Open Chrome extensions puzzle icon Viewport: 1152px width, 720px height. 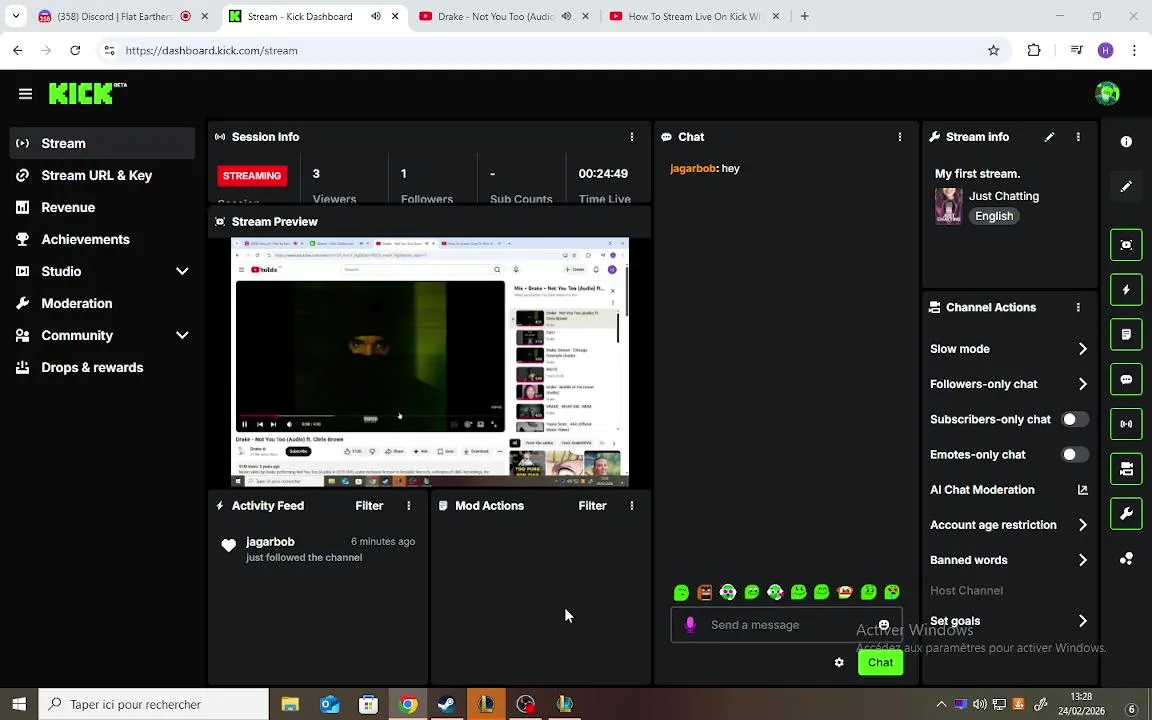tap(1034, 51)
